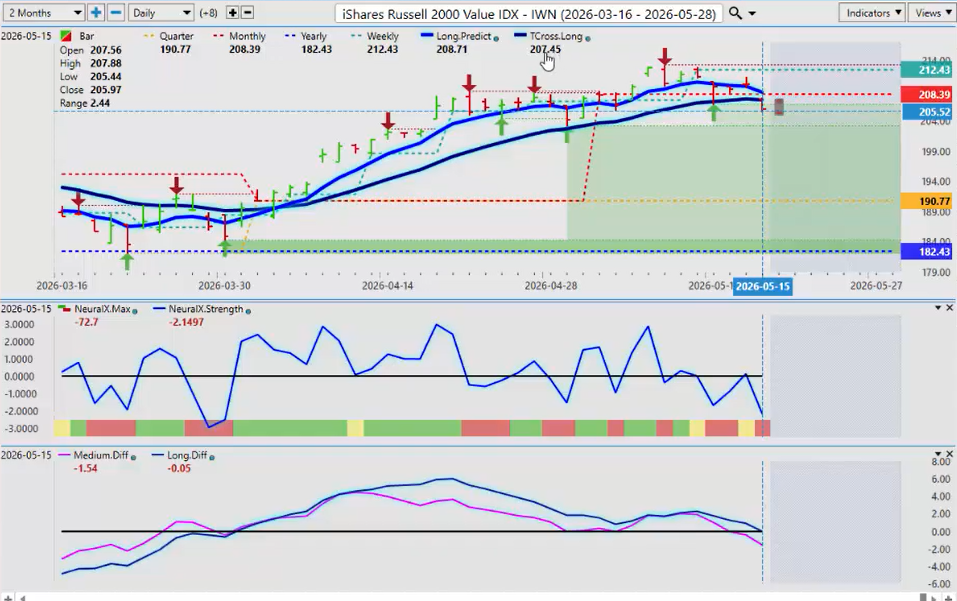
Task: Click the Range 2.44 value
Action: (x=100, y=103)
